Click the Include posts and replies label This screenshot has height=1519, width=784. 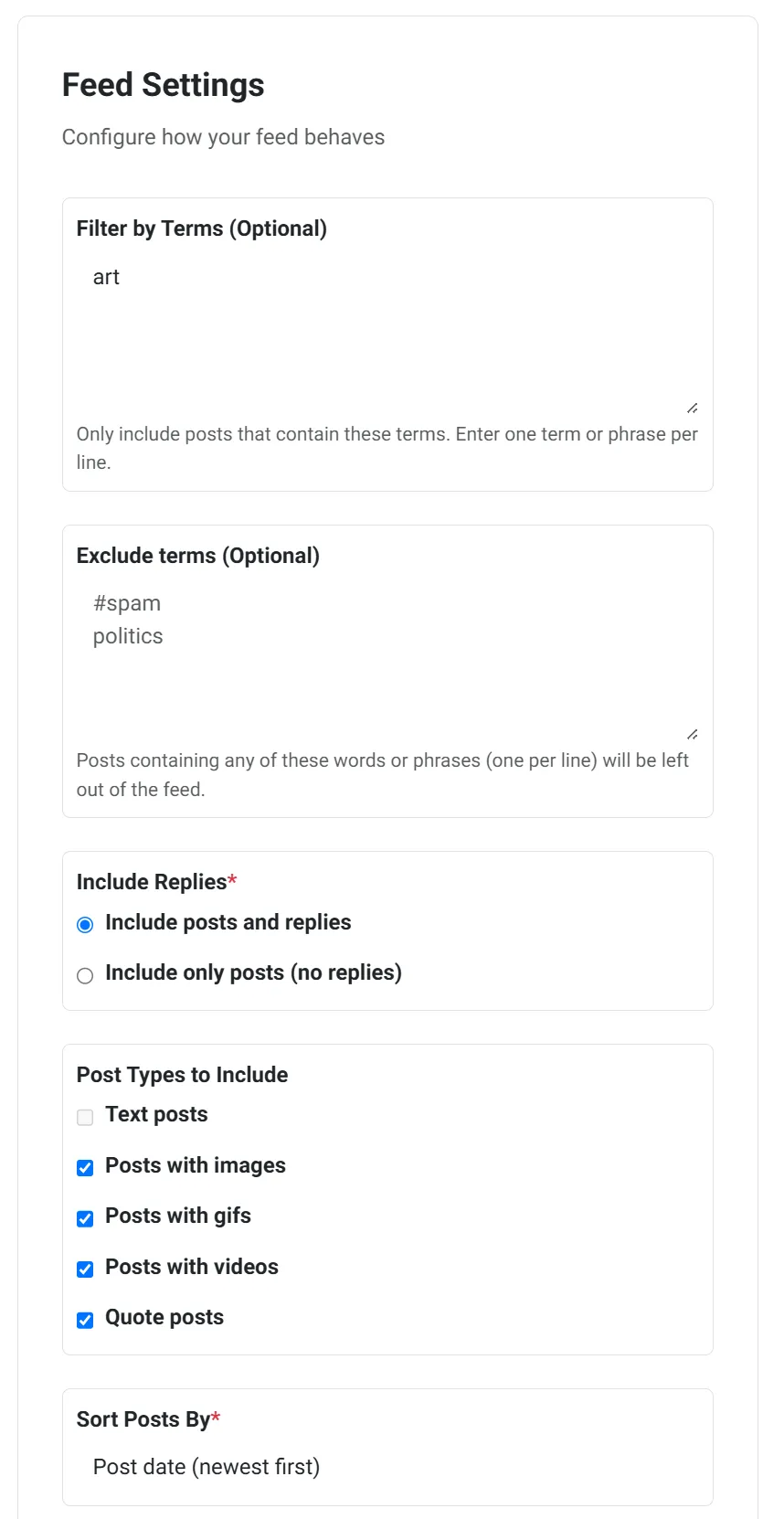click(228, 922)
